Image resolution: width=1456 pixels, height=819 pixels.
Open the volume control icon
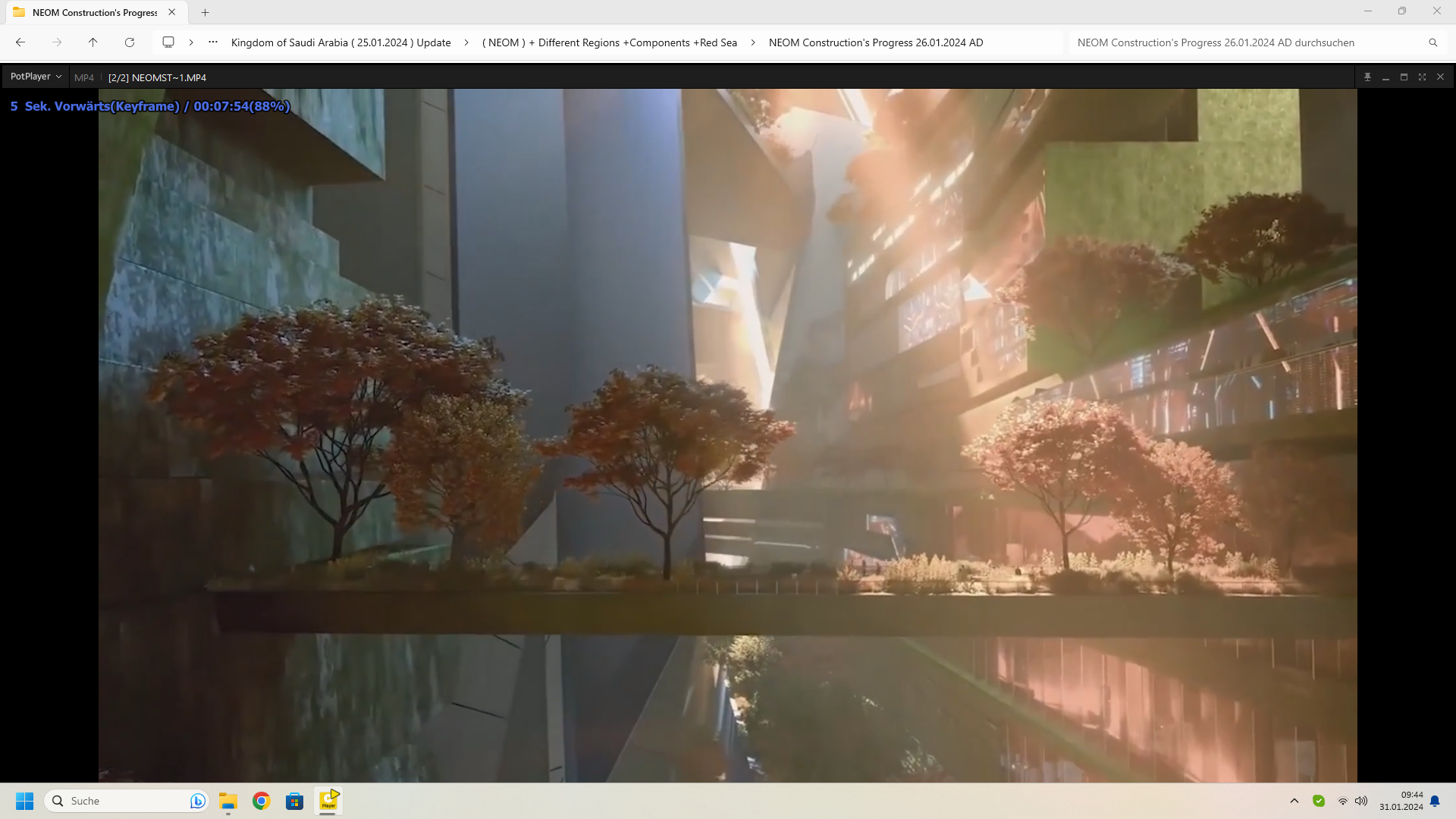tap(1361, 801)
